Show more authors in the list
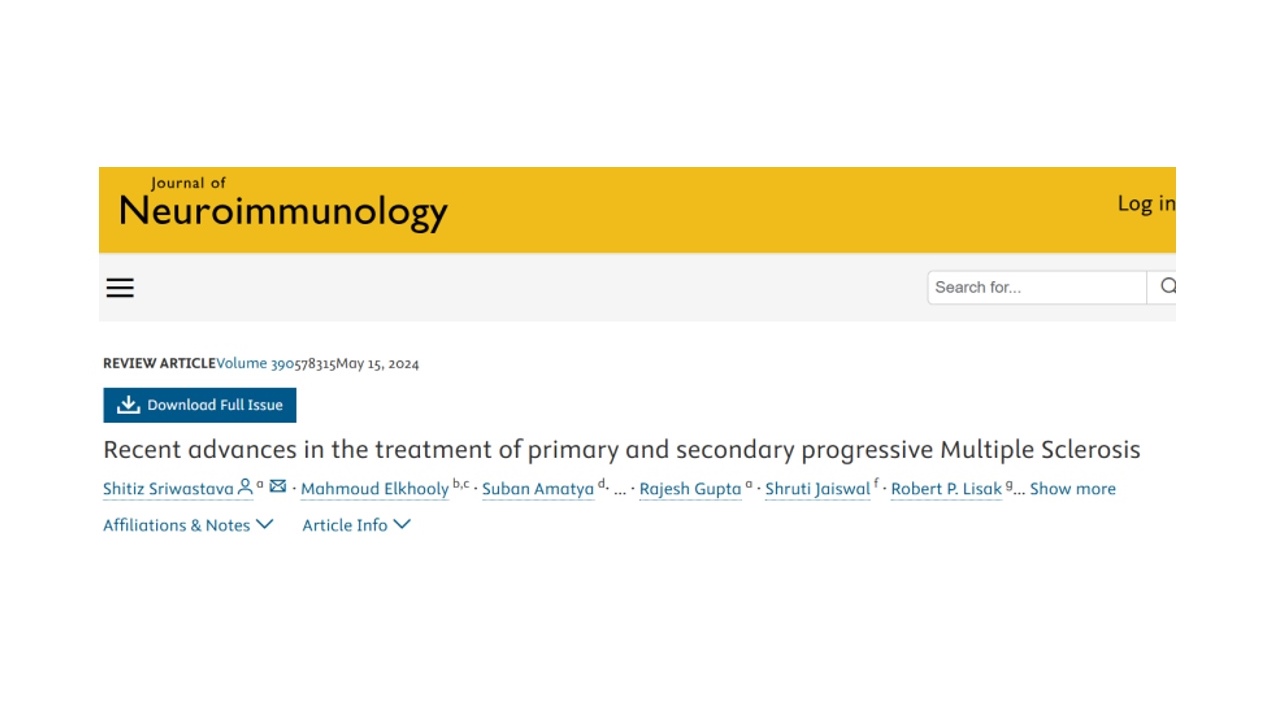The width and height of the screenshot is (1280, 720). [x=1072, y=489]
